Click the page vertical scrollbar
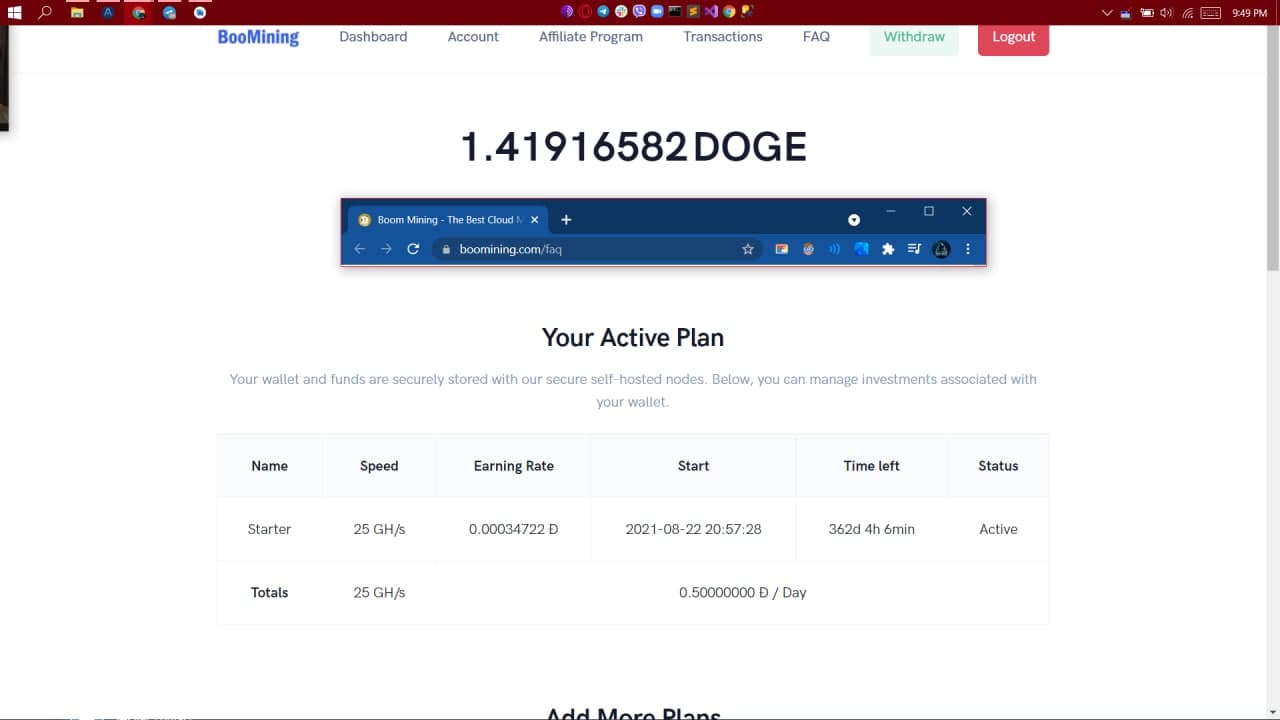The height and width of the screenshot is (720, 1280). pos(1272,150)
